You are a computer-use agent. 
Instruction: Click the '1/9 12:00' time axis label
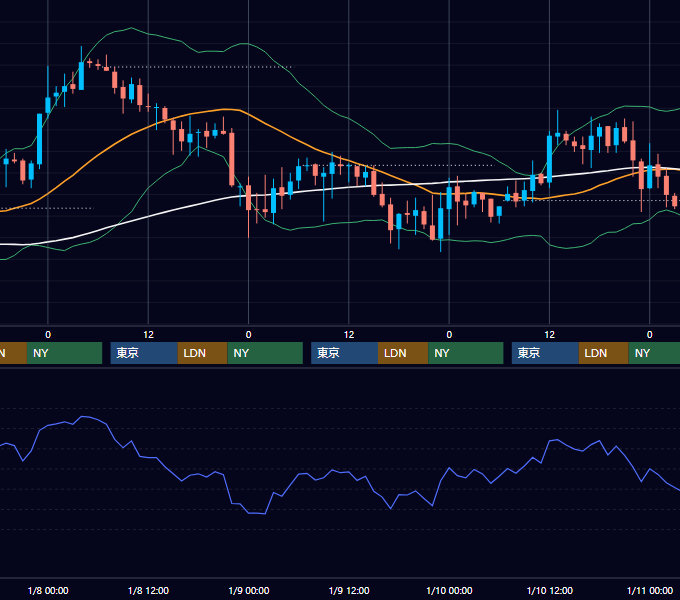pos(349,590)
